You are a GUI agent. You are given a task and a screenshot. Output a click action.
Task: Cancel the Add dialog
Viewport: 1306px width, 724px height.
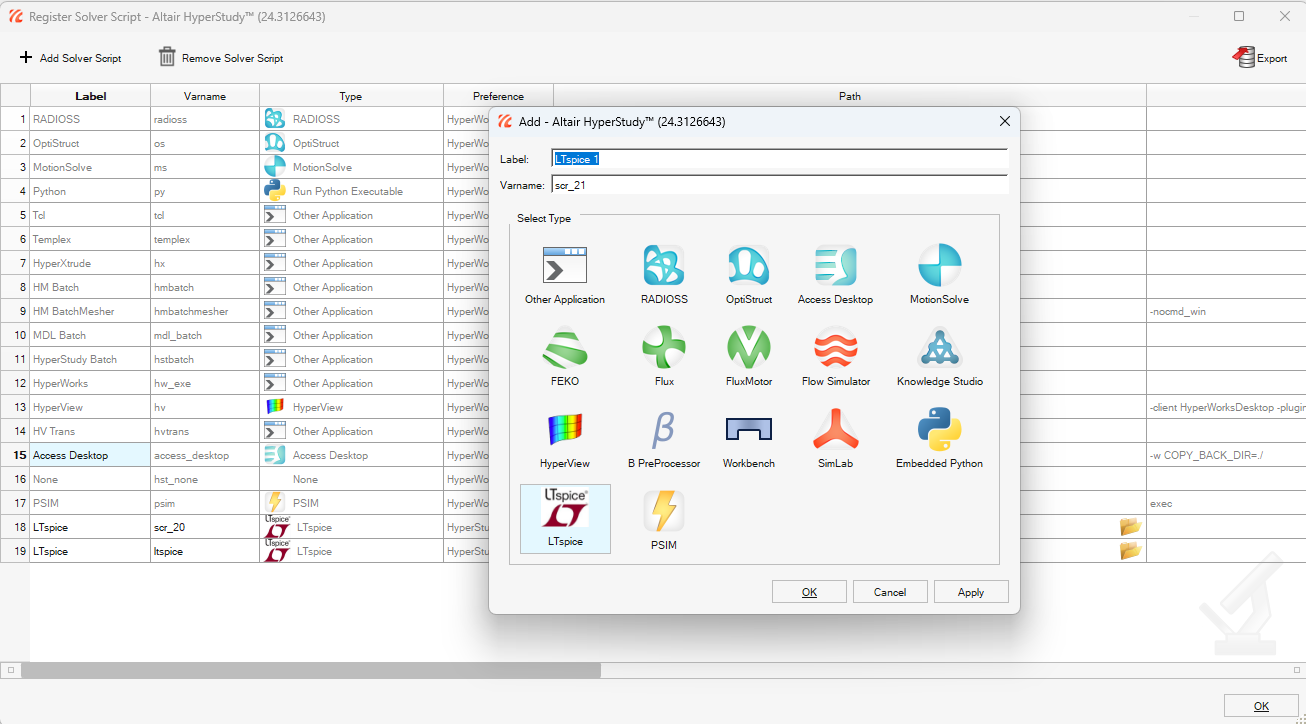(x=890, y=592)
